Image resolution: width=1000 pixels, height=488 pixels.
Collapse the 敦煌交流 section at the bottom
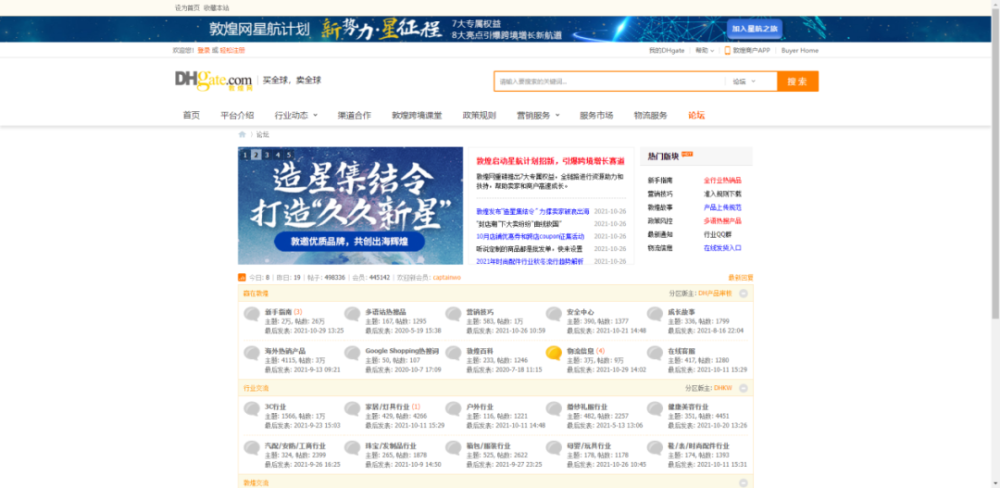pyautogui.click(x=744, y=483)
